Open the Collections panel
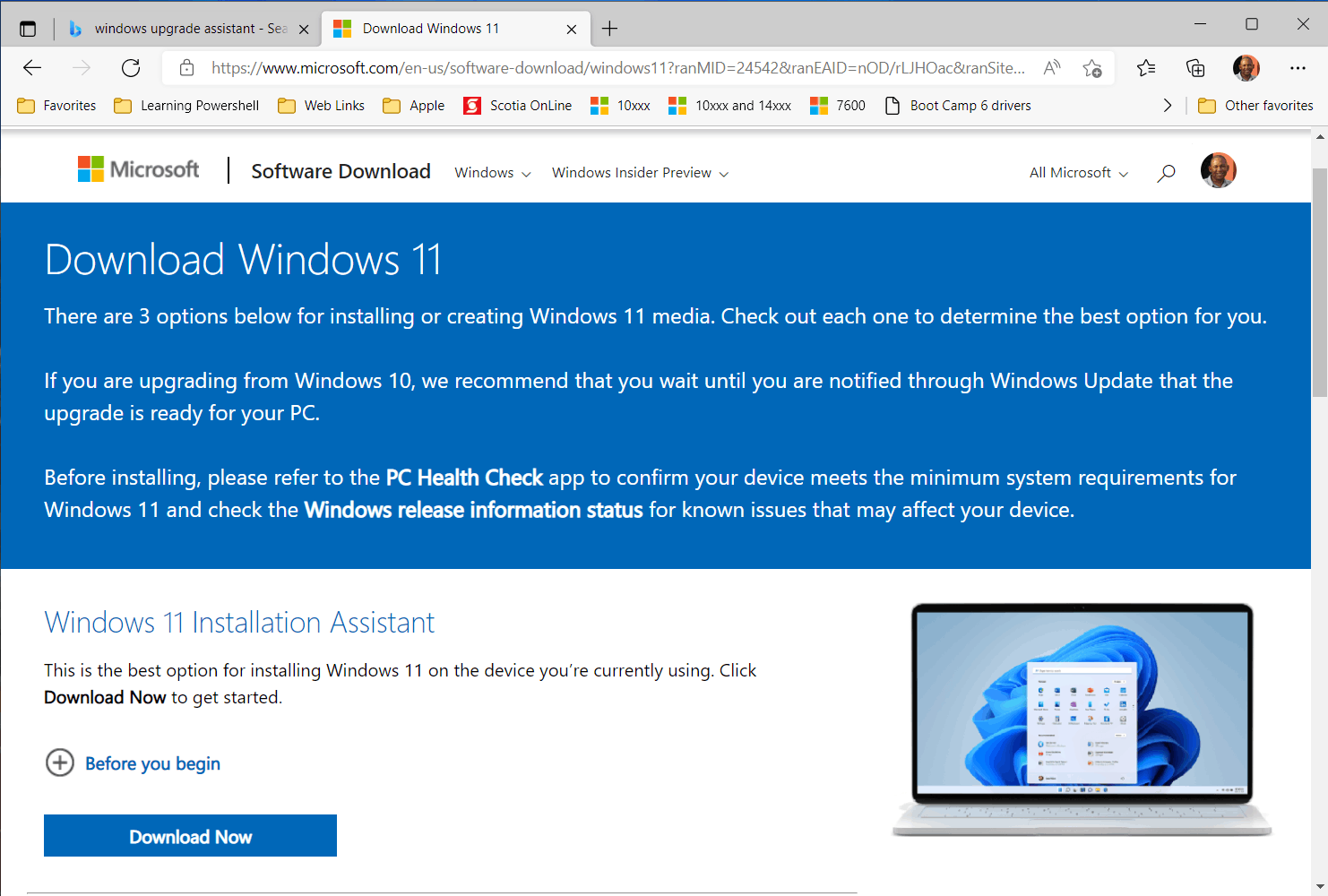 [1195, 68]
